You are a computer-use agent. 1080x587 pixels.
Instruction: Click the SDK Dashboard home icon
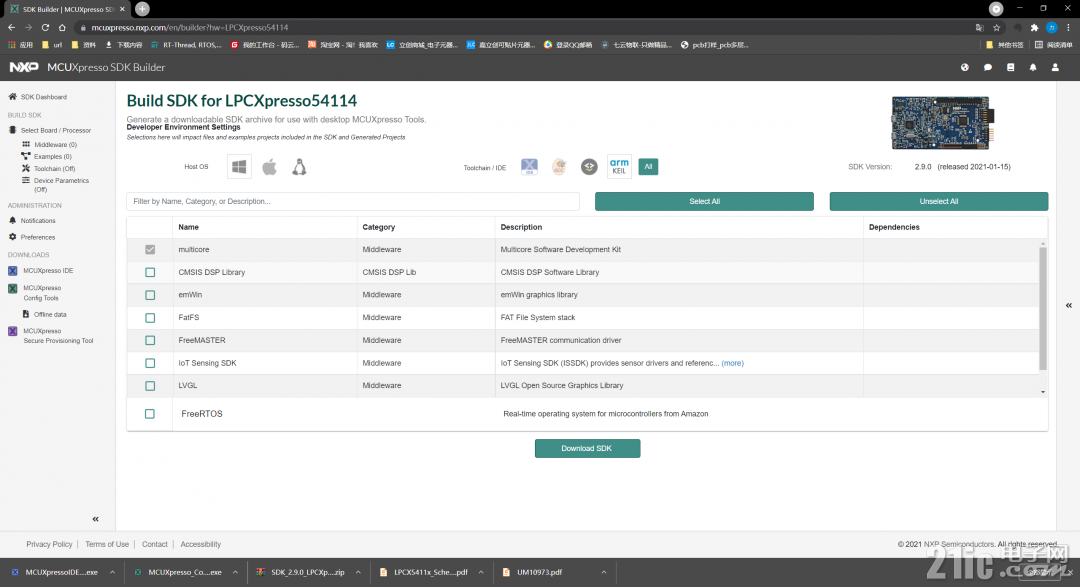tap(12, 96)
